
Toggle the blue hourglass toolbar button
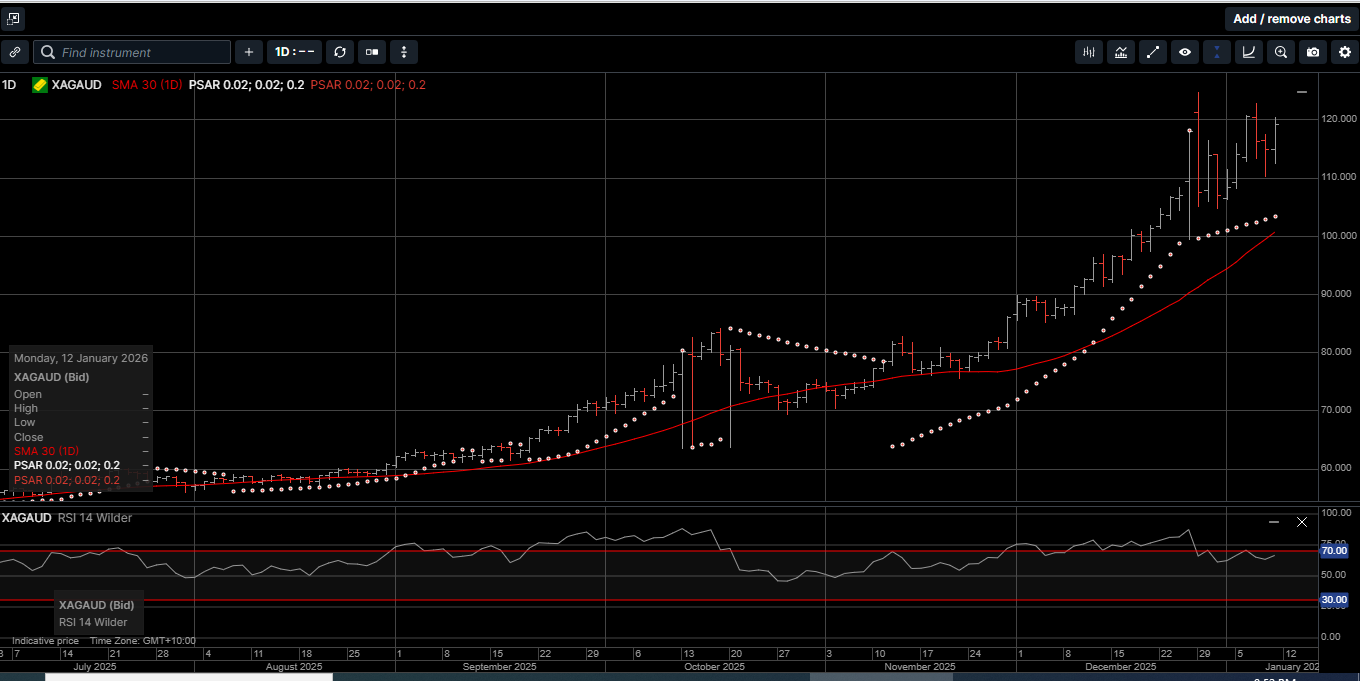tap(1217, 52)
